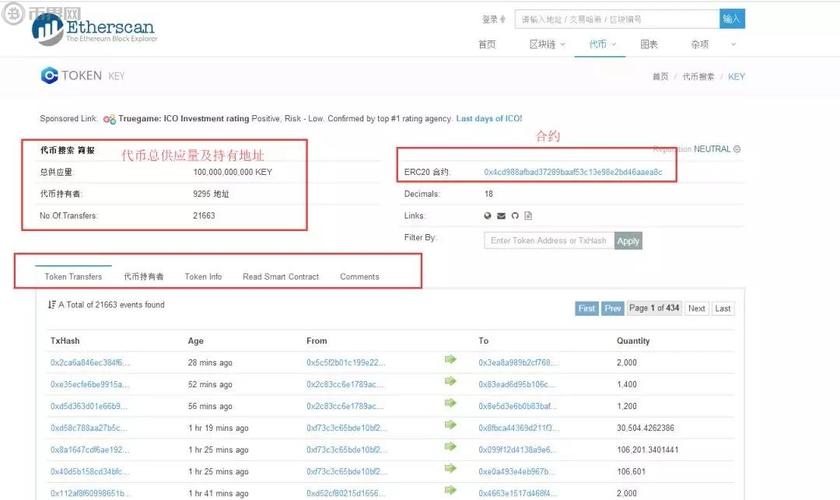Open To address 0x099f12d4138a9e6...
This screenshot has width=840, height=500.
point(517,450)
